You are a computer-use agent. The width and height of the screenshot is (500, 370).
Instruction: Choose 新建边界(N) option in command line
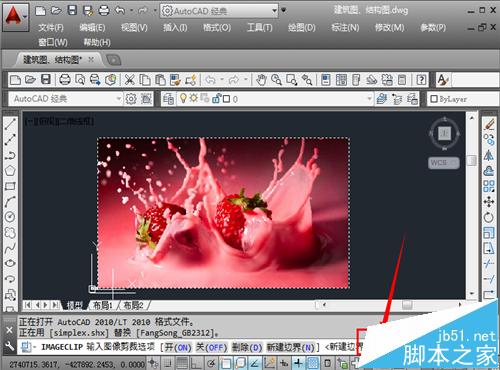click(x=291, y=347)
